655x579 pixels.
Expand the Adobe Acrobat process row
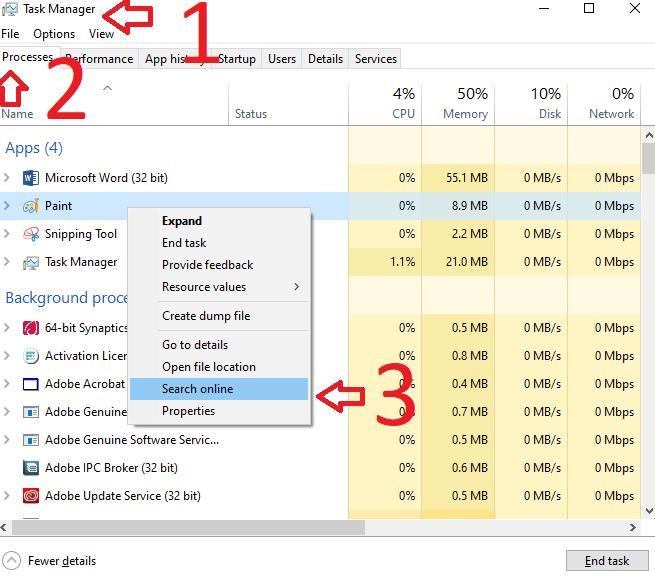(6, 383)
